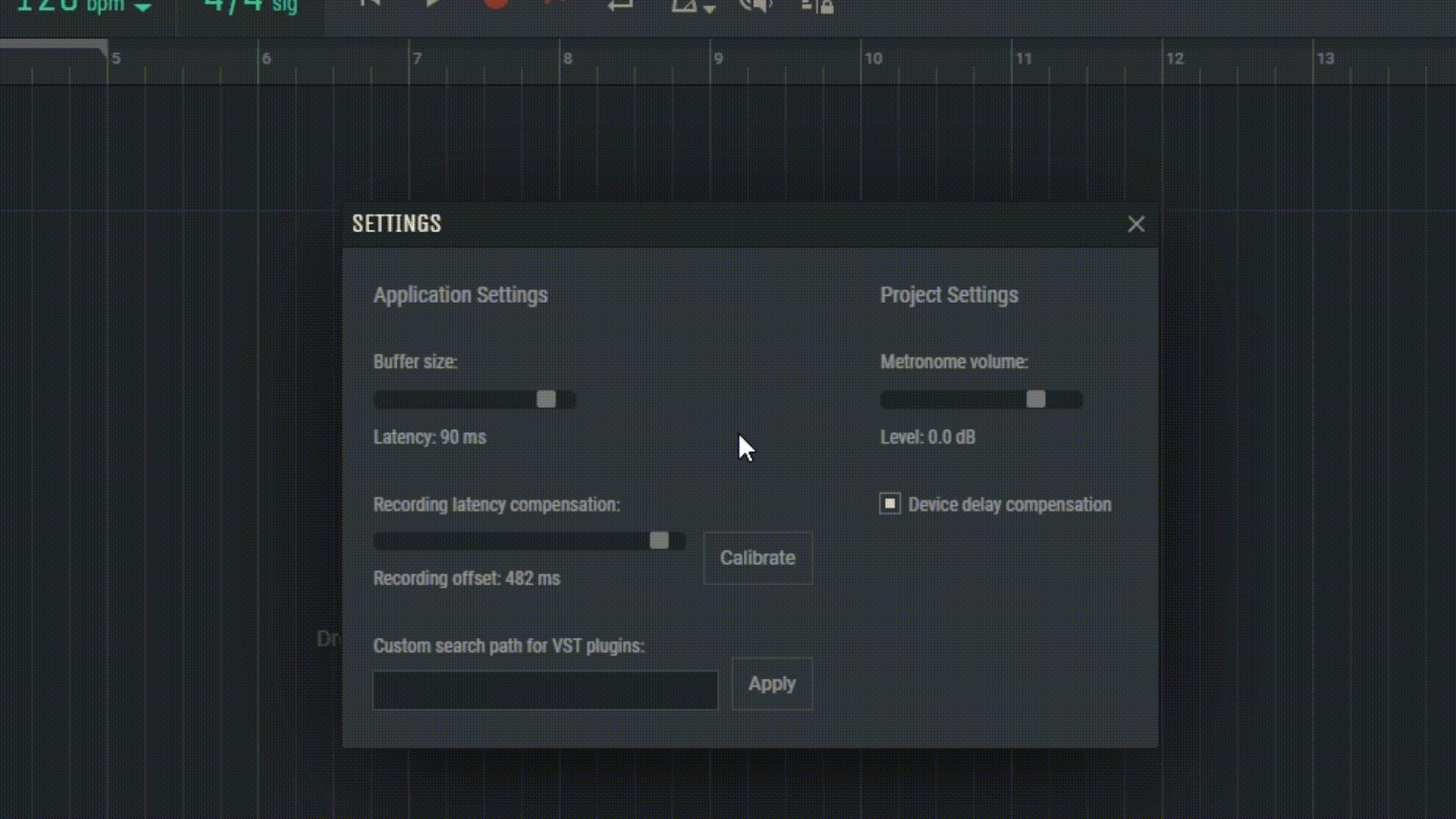Image resolution: width=1456 pixels, height=819 pixels.
Task: Toggle Device delay compensation checkbox
Action: click(x=890, y=504)
